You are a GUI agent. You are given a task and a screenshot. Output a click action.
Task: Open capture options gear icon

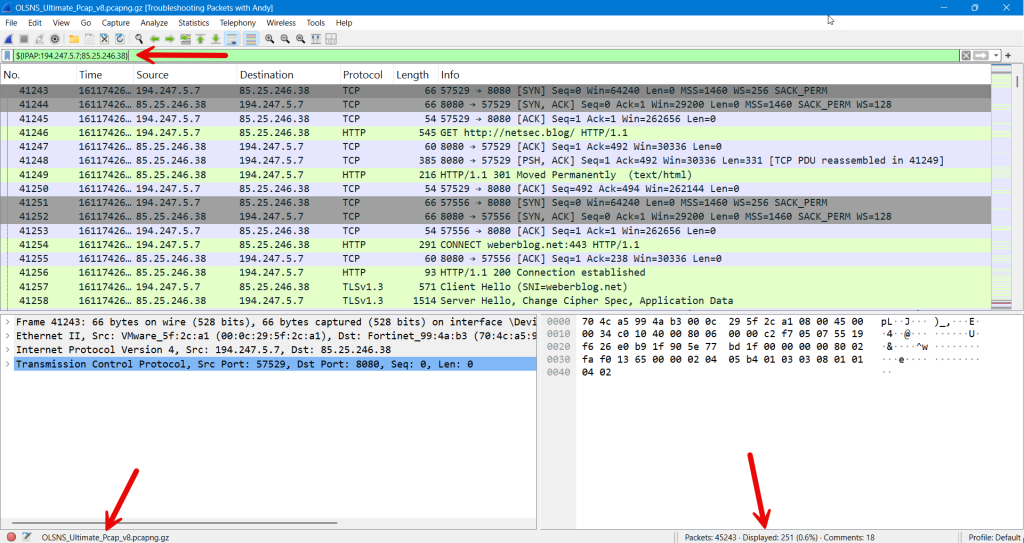(x=55, y=38)
